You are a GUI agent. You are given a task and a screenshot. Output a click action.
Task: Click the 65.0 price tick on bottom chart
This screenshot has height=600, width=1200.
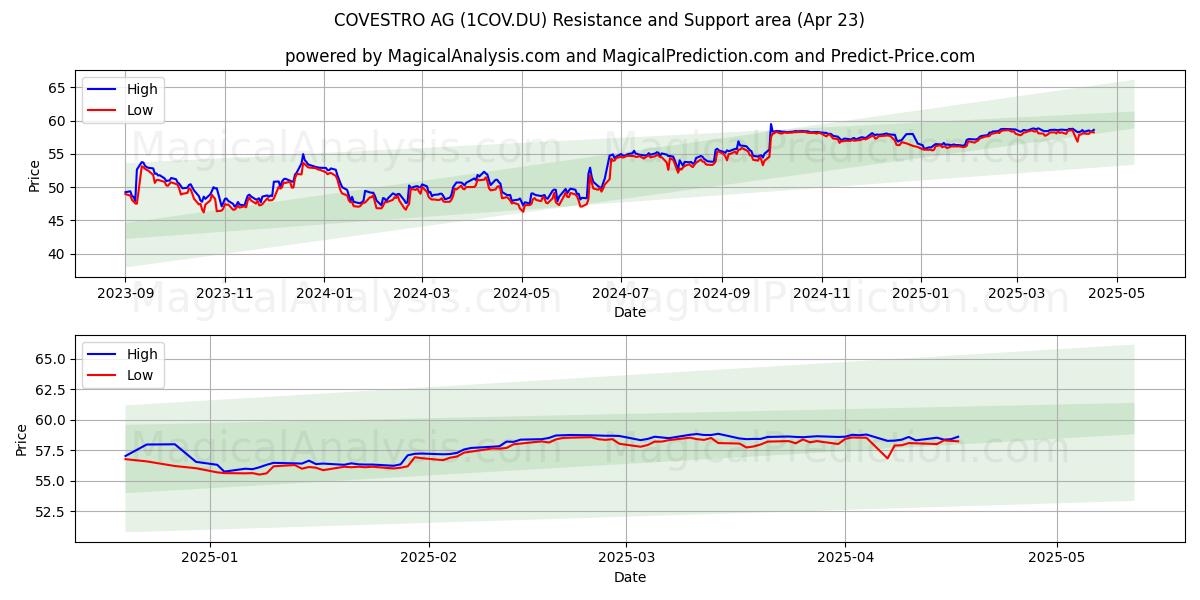[50, 359]
